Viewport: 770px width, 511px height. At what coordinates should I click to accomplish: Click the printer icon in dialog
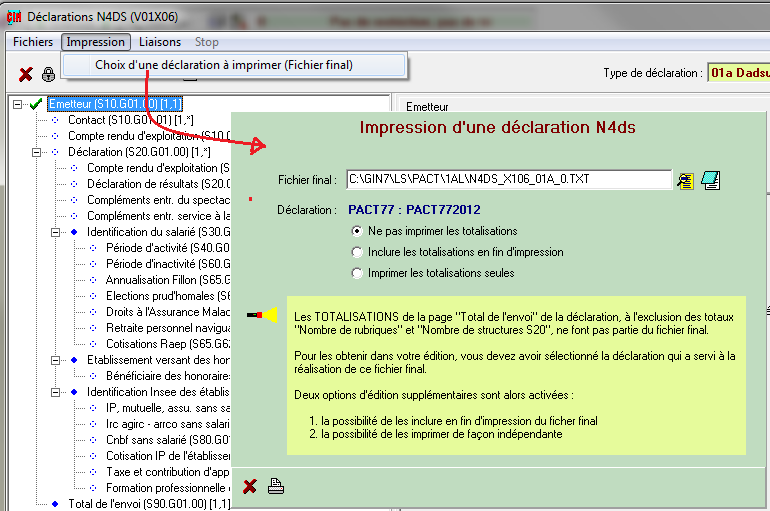pyautogui.click(x=276, y=486)
